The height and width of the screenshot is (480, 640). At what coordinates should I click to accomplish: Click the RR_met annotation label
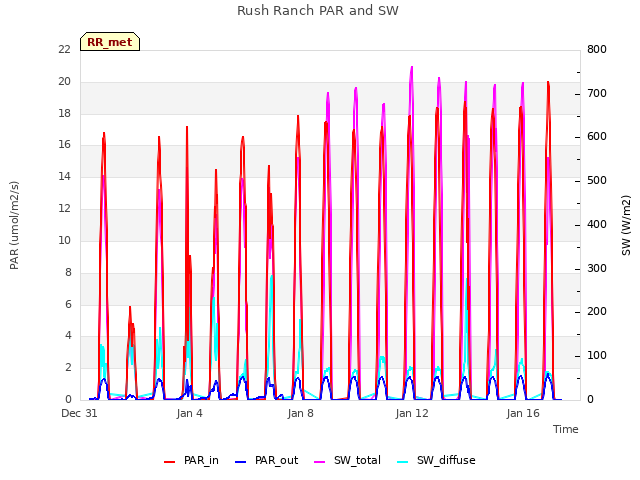(x=110, y=42)
